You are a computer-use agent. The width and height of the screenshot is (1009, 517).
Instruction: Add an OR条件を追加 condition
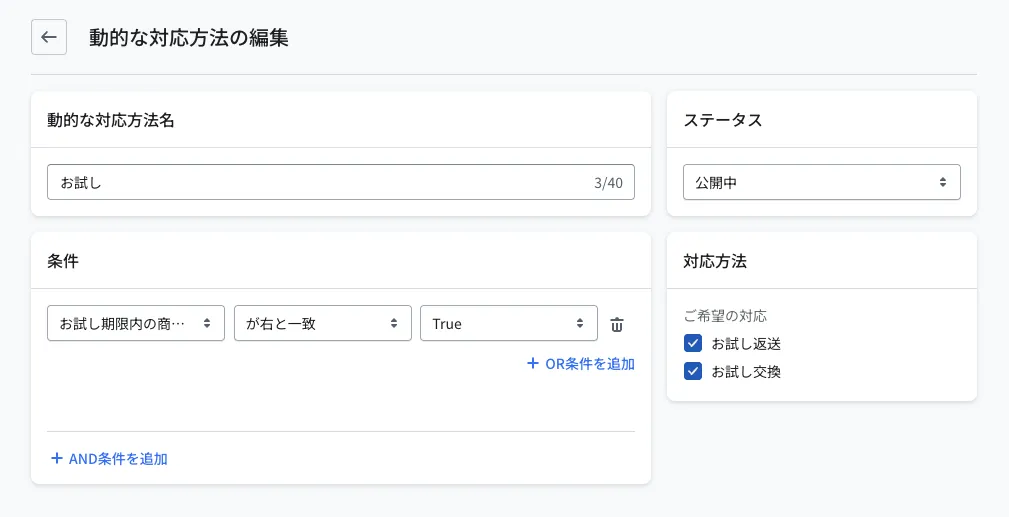tap(581, 364)
